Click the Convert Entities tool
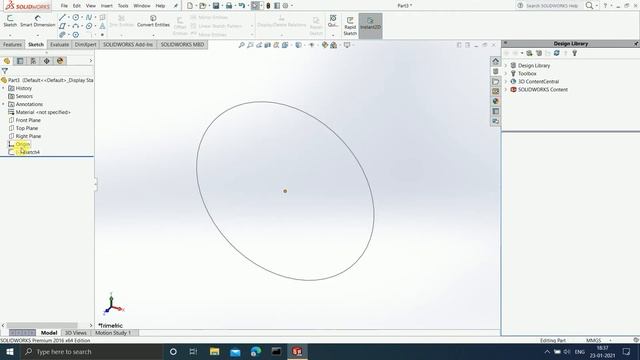 click(153, 21)
